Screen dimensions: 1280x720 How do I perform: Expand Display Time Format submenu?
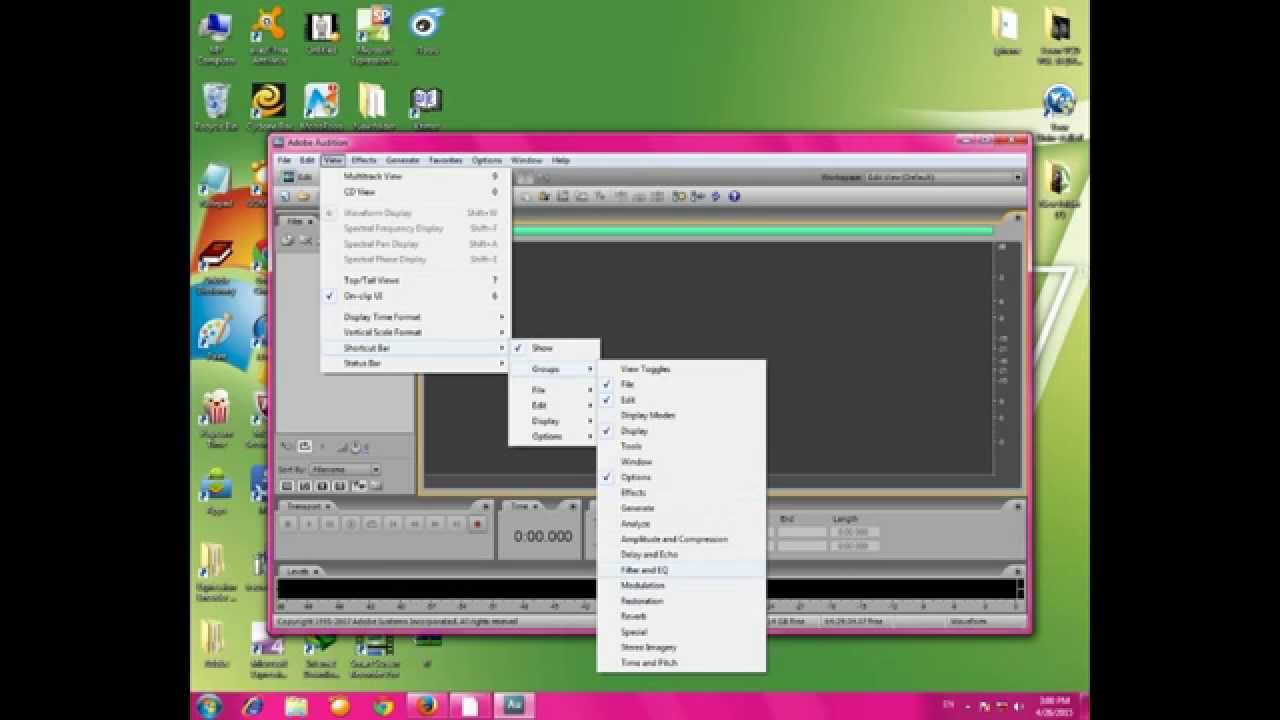pyautogui.click(x=415, y=317)
